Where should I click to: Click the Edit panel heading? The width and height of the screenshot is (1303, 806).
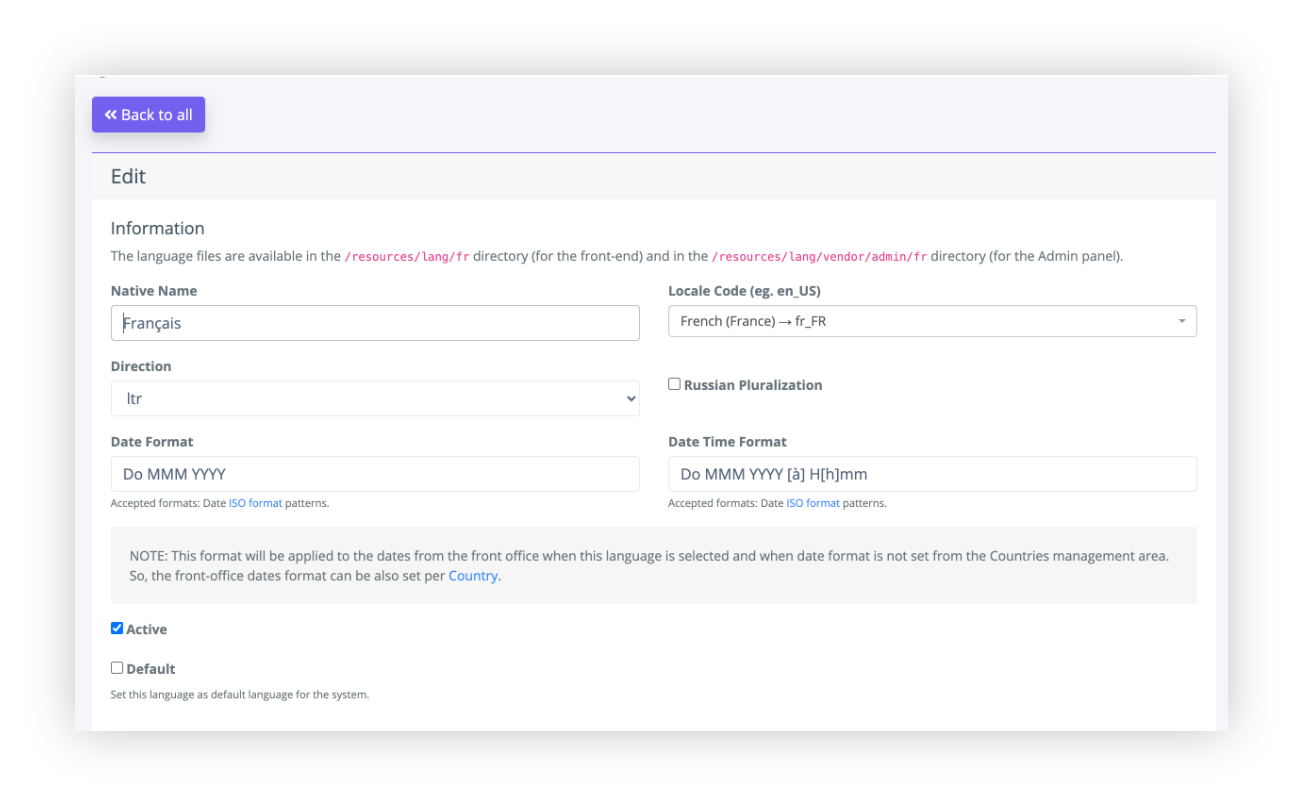point(128,177)
